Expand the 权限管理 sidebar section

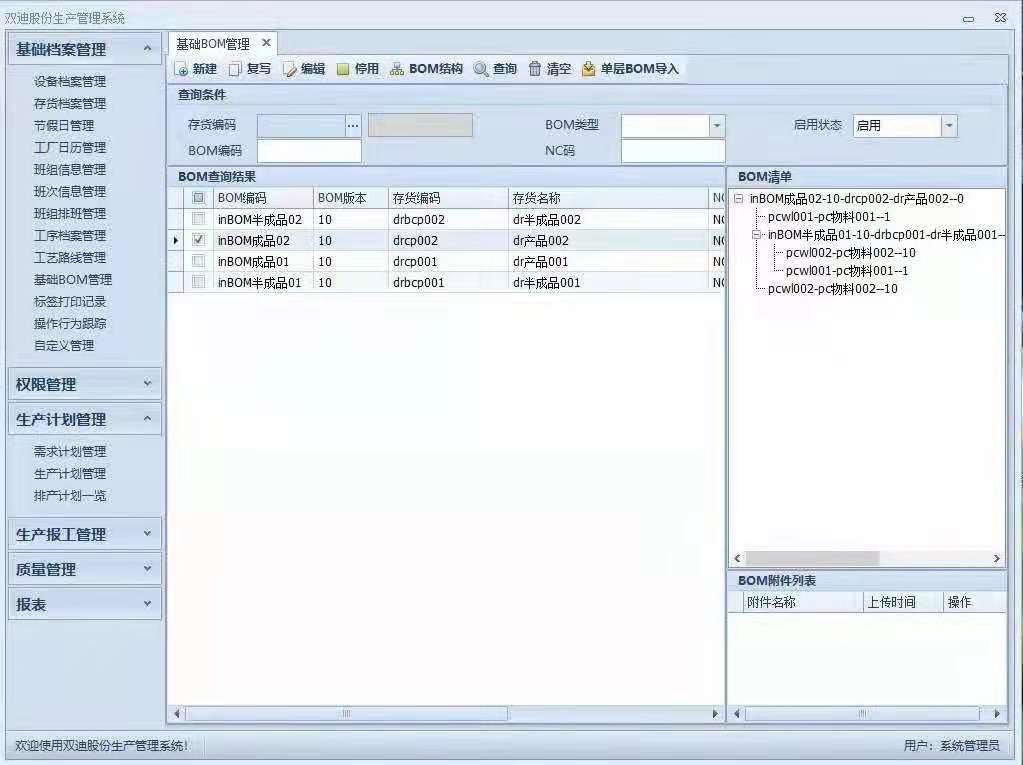(x=84, y=384)
